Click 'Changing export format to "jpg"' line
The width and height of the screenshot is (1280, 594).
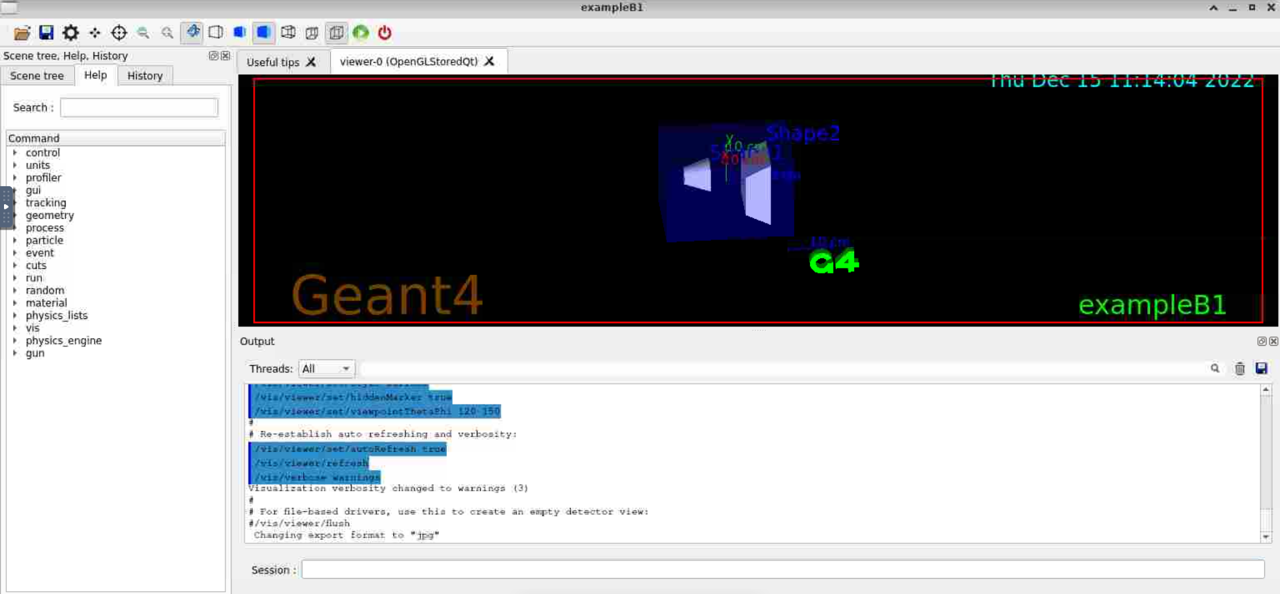346,535
